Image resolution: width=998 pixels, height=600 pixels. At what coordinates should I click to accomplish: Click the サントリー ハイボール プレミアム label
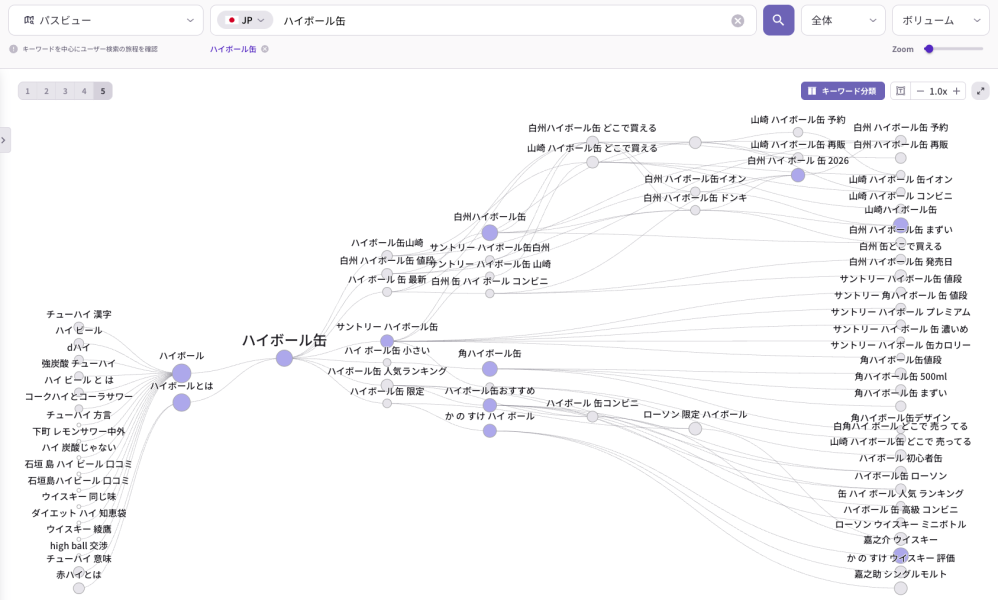coord(901,312)
